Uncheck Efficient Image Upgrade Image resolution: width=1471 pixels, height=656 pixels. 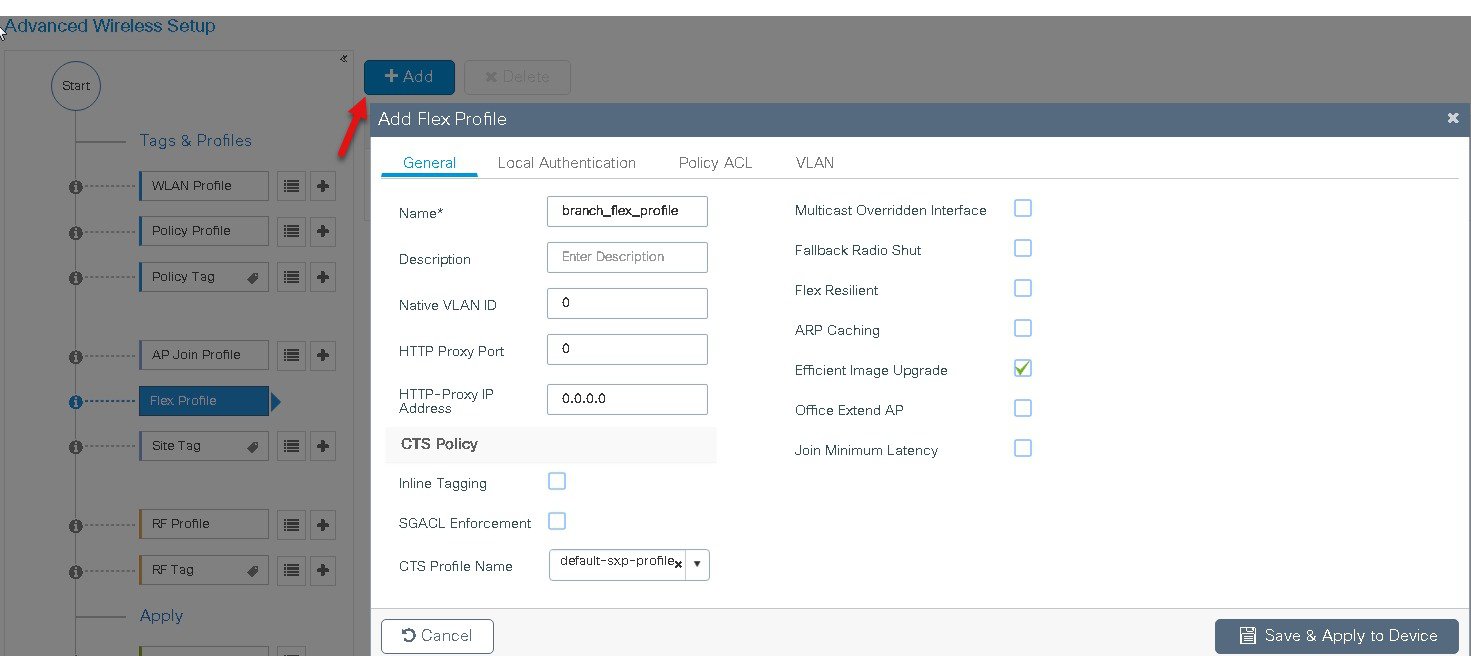pyautogui.click(x=1022, y=368)
